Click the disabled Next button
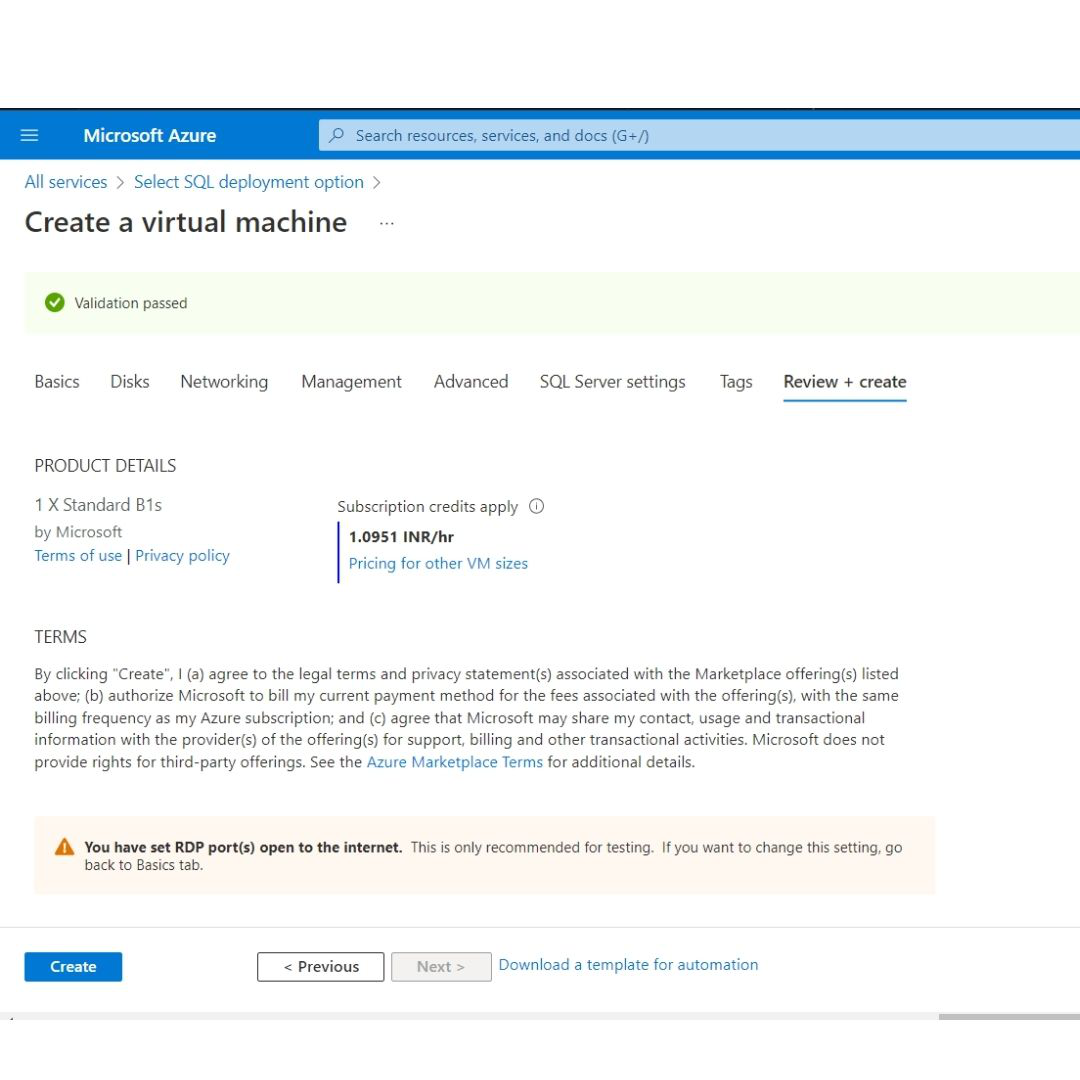Screen dimensions: 1080x1080 [441, 966]
